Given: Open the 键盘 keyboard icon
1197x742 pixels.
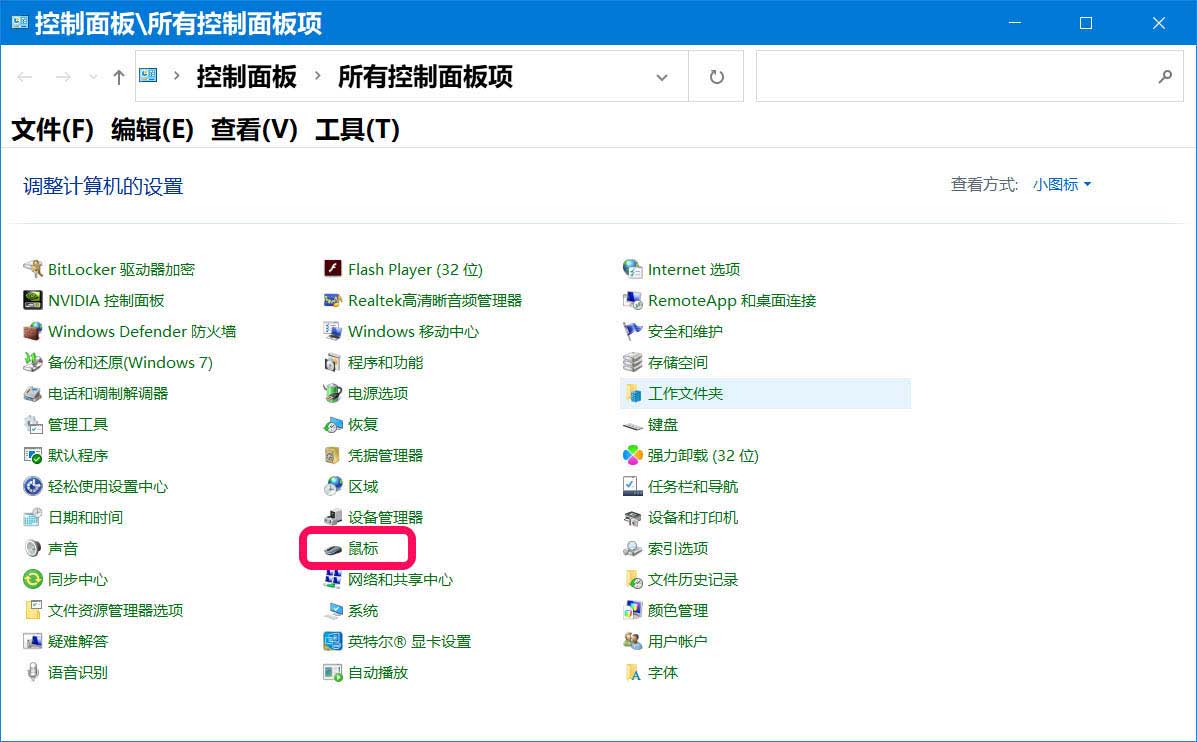Looking at the screenshot, I should click(x=633, y=424).
